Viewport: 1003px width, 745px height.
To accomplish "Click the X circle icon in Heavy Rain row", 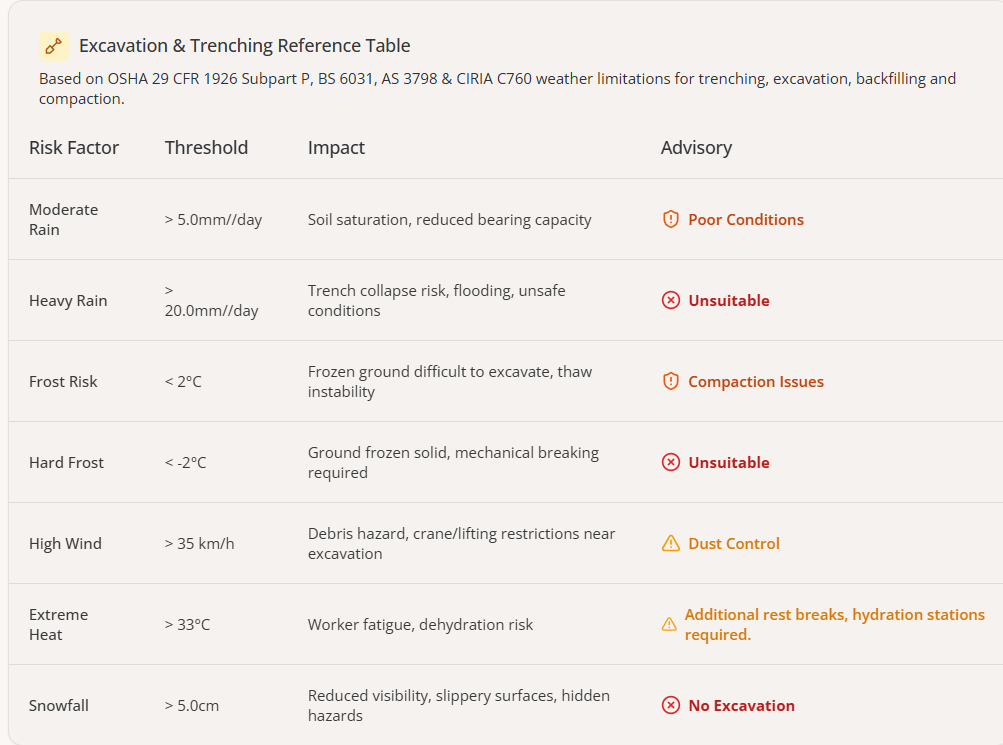I will 670,301.
